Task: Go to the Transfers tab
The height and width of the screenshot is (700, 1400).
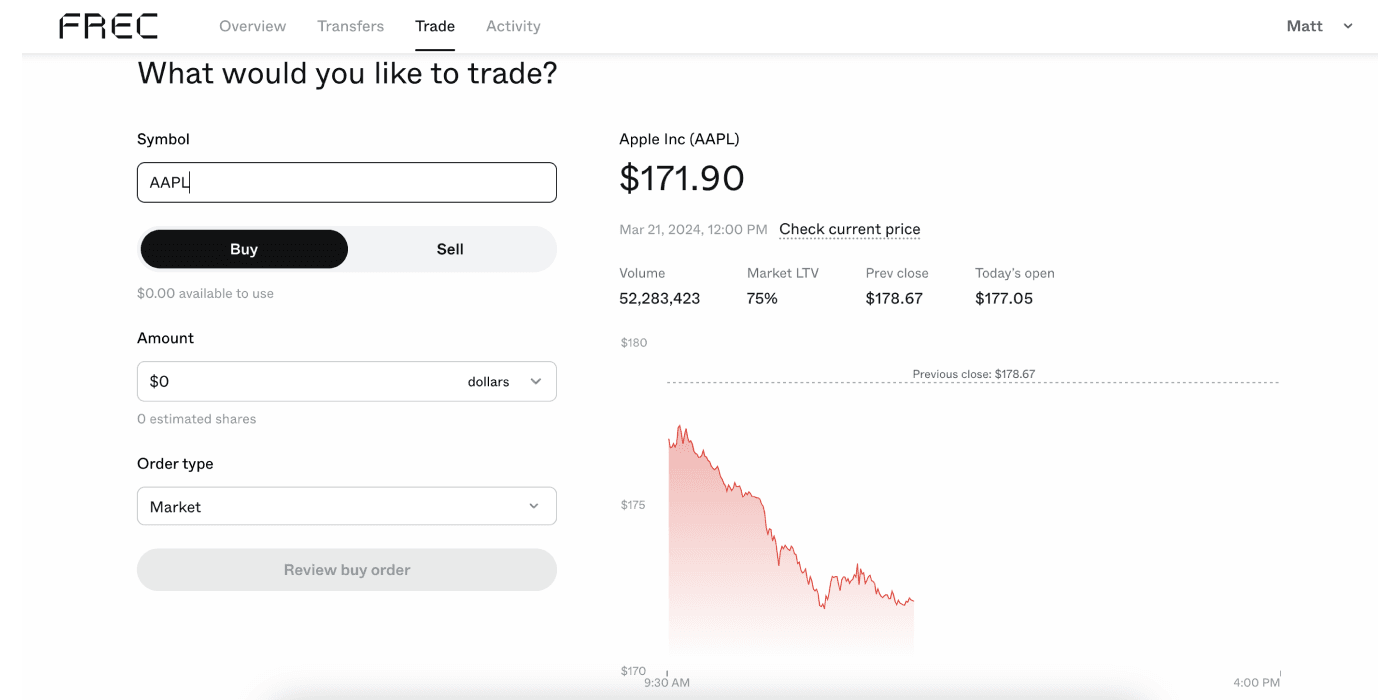Action: tap(350, 26)
